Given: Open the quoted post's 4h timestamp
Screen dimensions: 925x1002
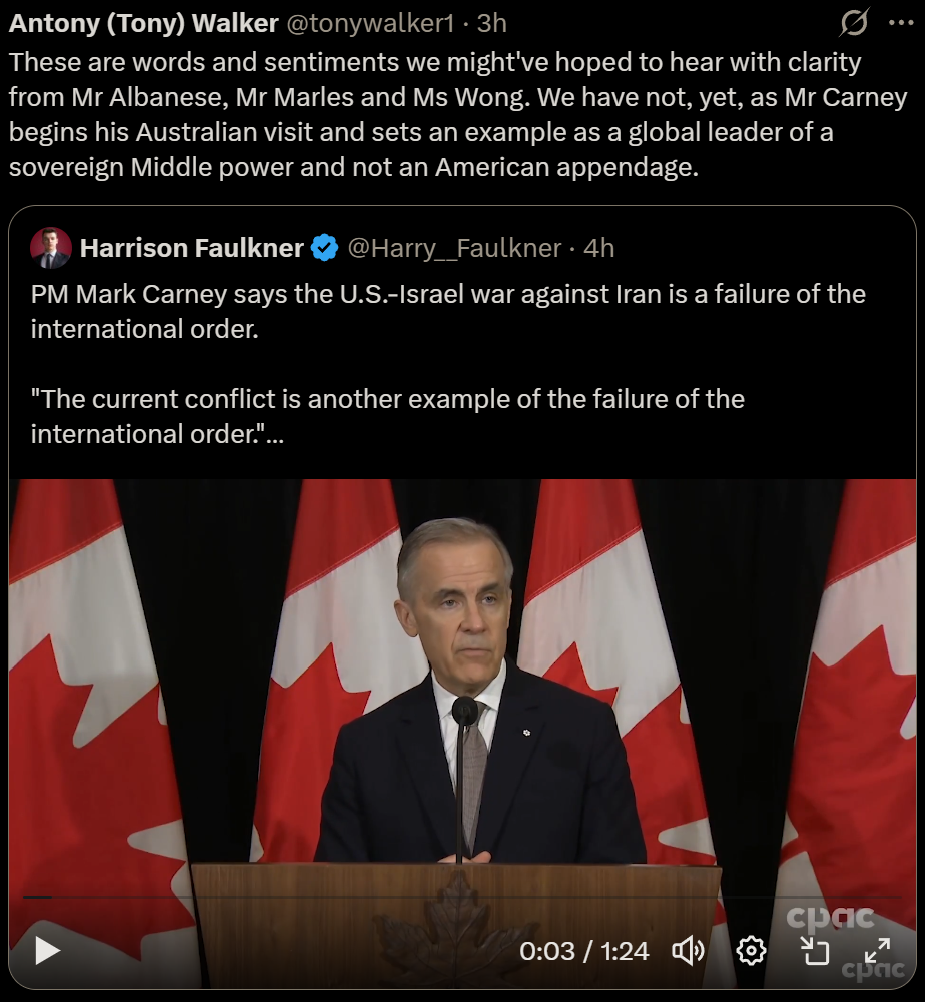Looking at the screenshot, I should click(598, 247).
